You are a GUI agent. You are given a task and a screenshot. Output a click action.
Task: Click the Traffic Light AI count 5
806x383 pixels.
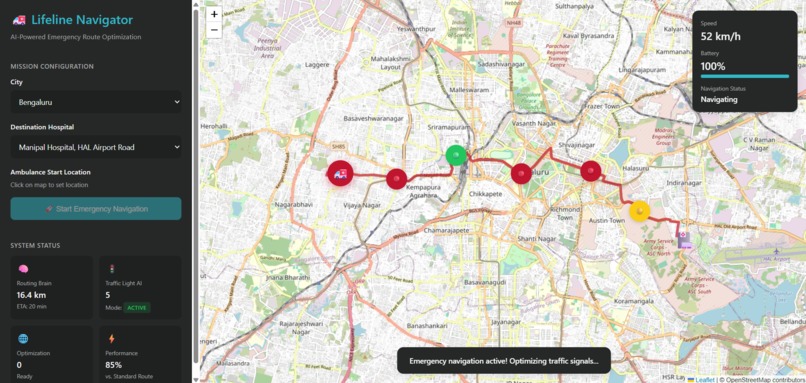(x=108, y=295)
